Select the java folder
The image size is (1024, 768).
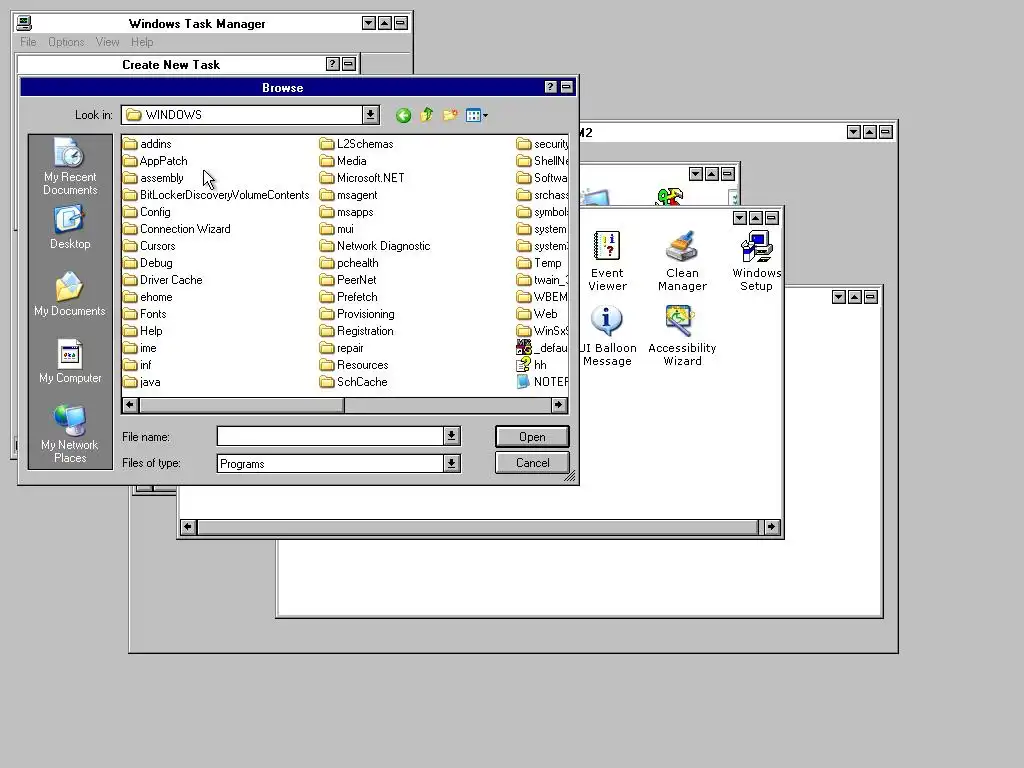click(x=142, y=381)
